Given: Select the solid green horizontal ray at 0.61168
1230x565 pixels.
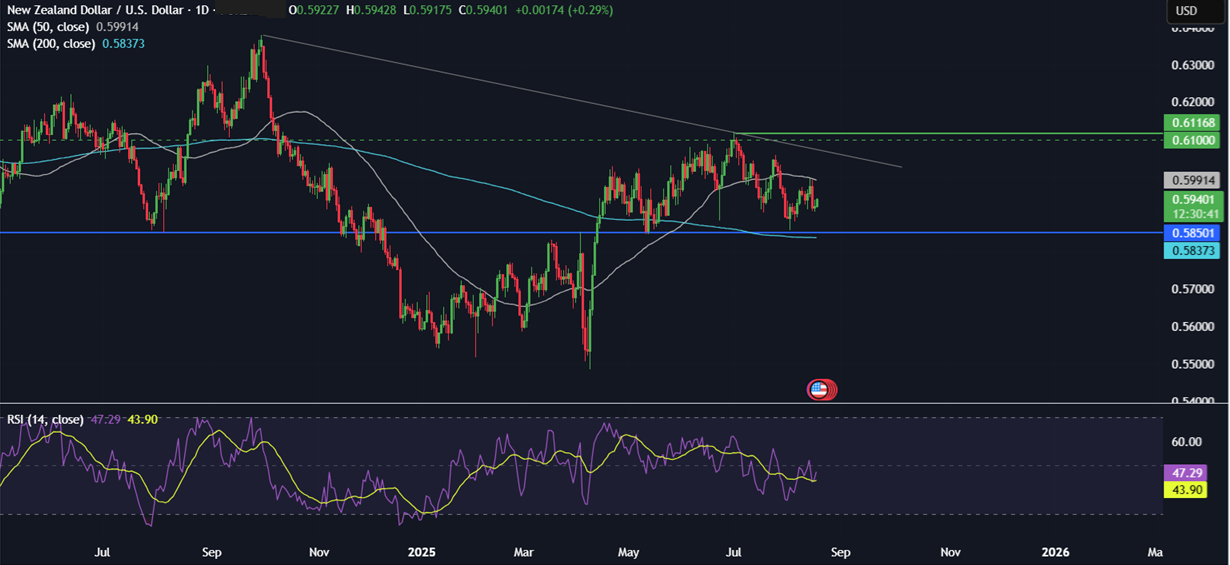Looking at the screenshot, I should point(950,132).
